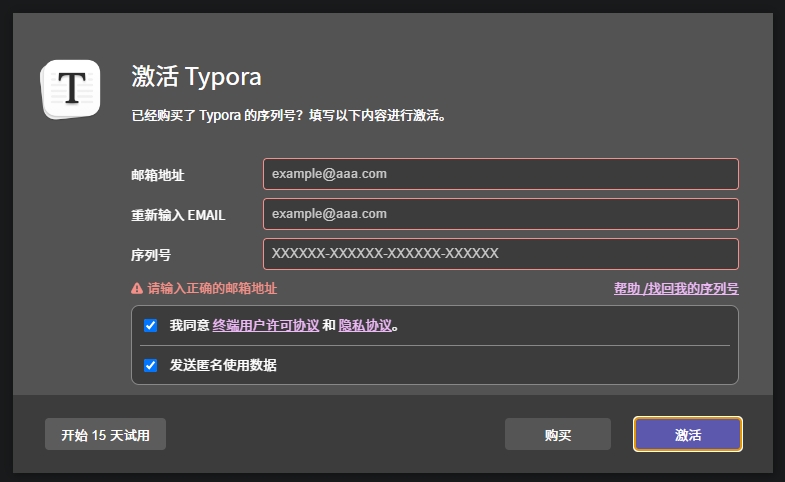This screenshot has width=785, height=482.
Task: Focus the 邮箱地址 email input field
Action: 501,174
